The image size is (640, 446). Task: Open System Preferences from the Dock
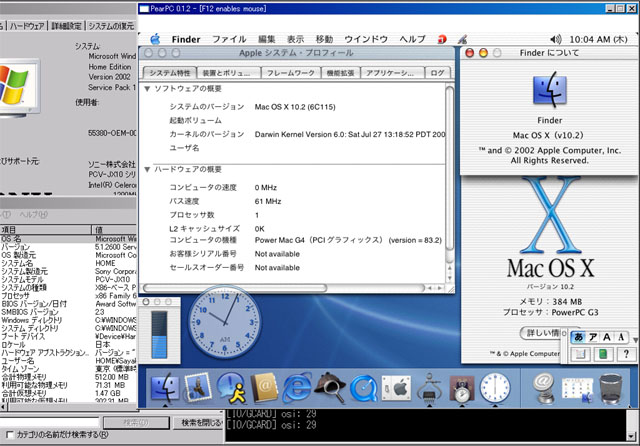[397, 388]
